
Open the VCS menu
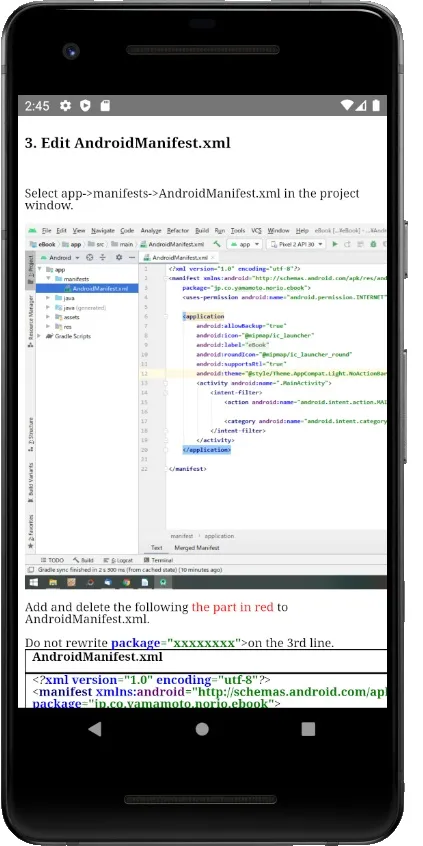pos(256,230)
